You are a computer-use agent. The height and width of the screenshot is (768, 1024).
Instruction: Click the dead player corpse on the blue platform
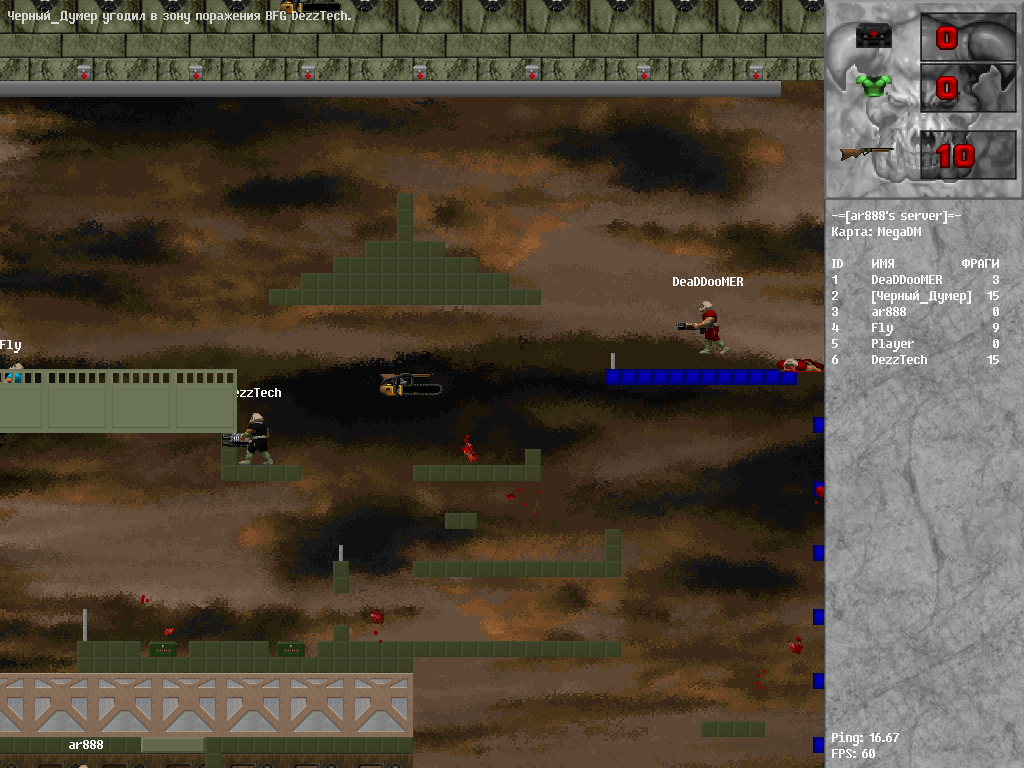tap(799, 364)
